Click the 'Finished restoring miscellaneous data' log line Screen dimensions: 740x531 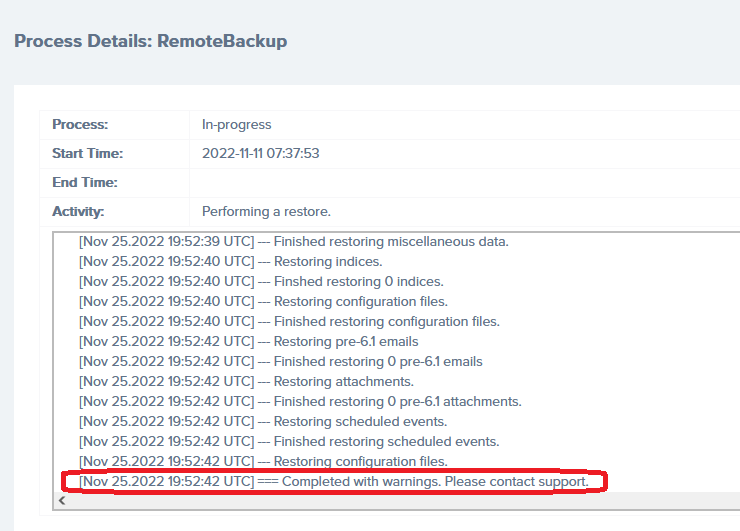294,241
